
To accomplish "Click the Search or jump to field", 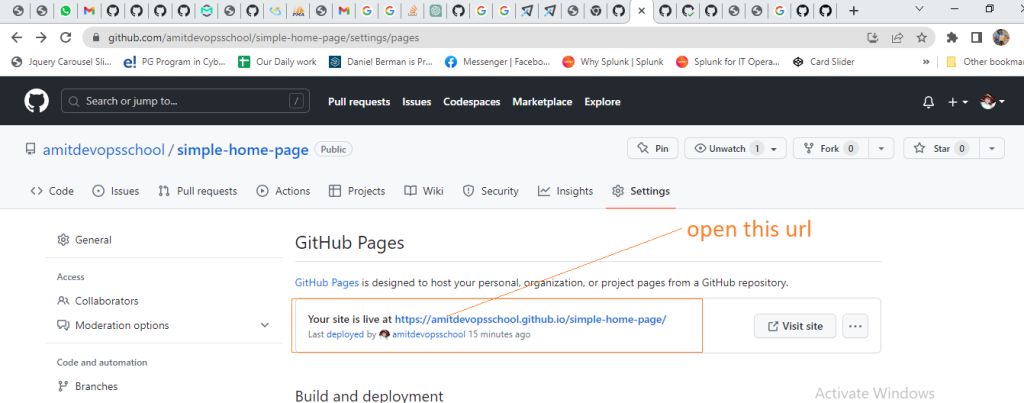I will [185, 102].
